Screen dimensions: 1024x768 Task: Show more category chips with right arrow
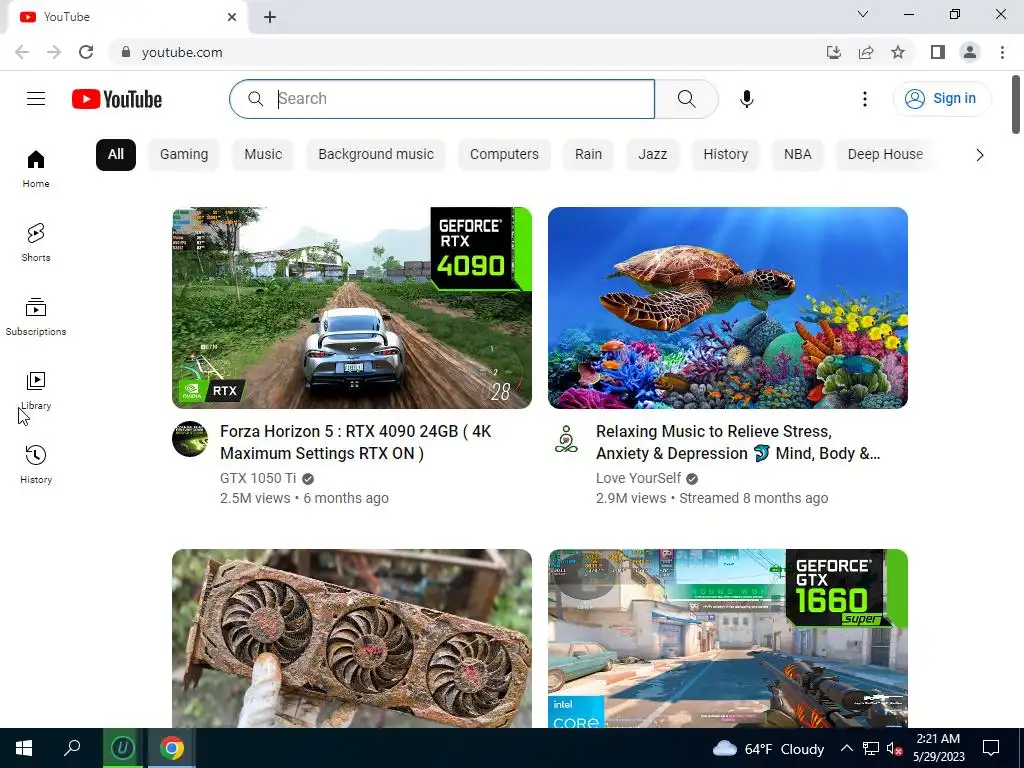point(980,155)
